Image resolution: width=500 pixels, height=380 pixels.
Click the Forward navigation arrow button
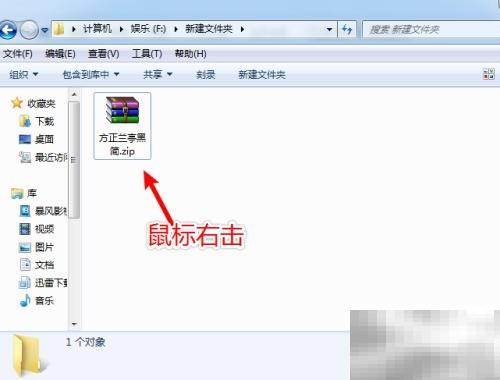pyautogui.click(x=29, y=30)
